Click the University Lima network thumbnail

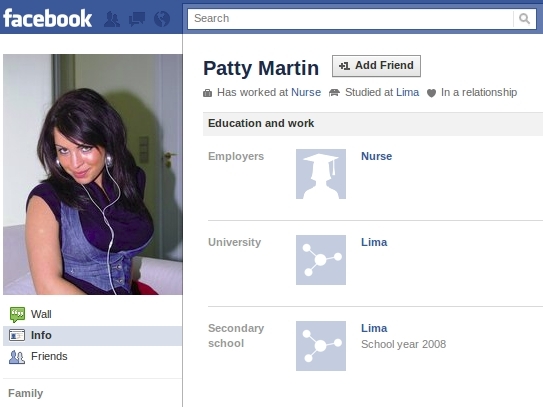[321, 260]
